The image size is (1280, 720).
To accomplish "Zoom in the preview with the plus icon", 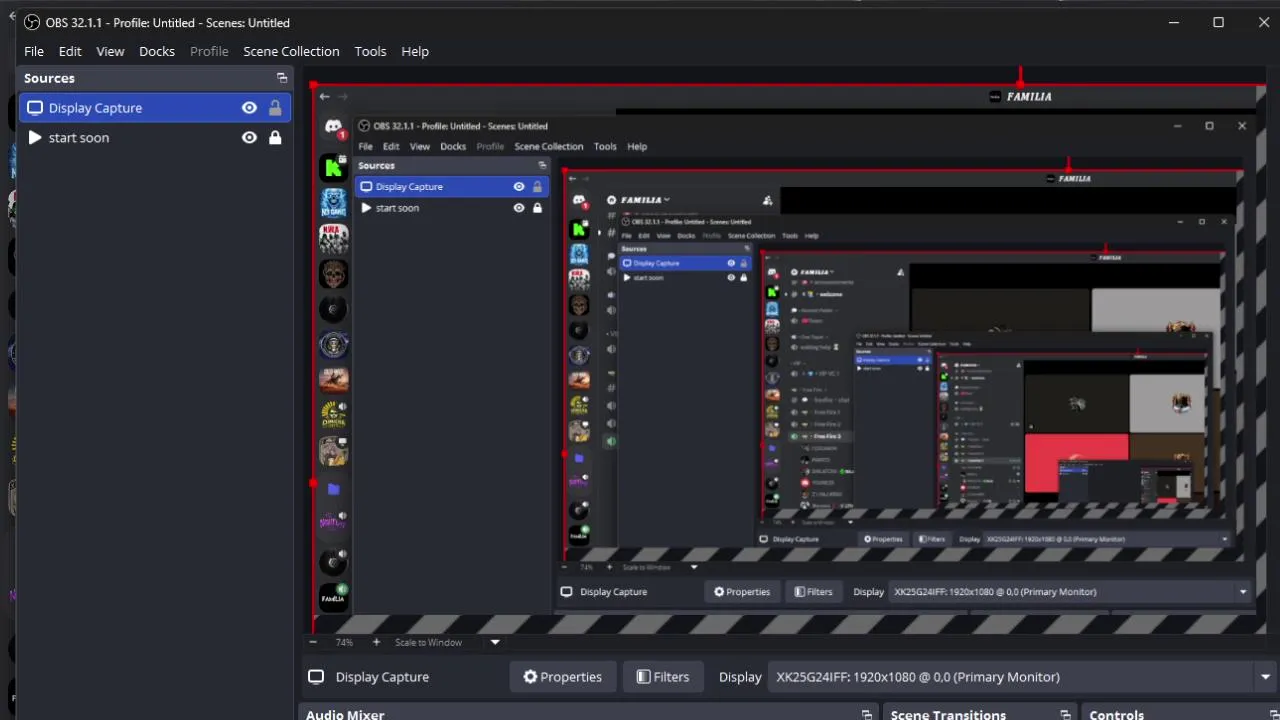I will coord(376,642).
